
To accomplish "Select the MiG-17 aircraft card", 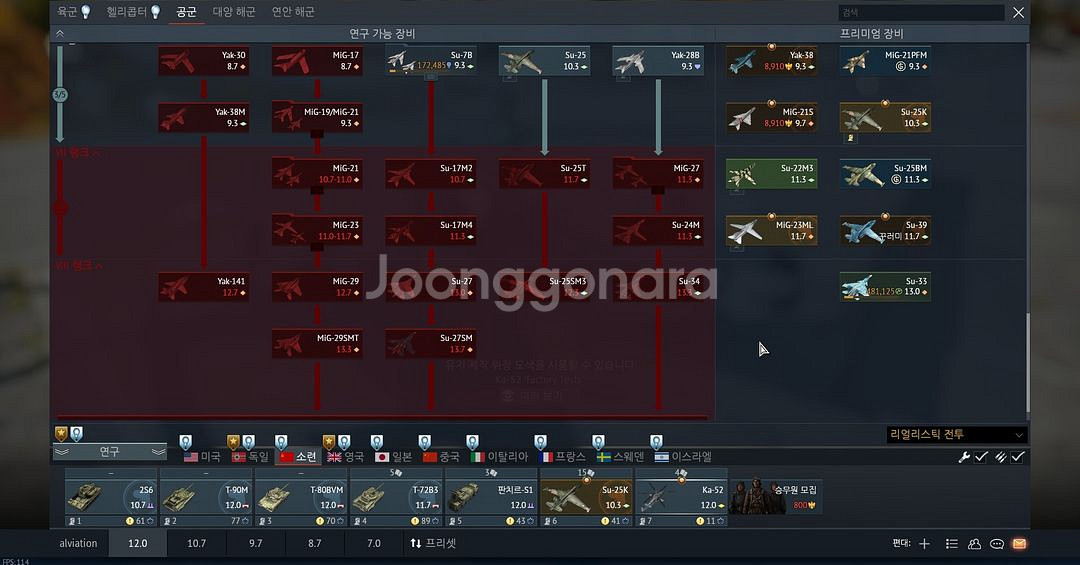I will [x=317, y=61].
